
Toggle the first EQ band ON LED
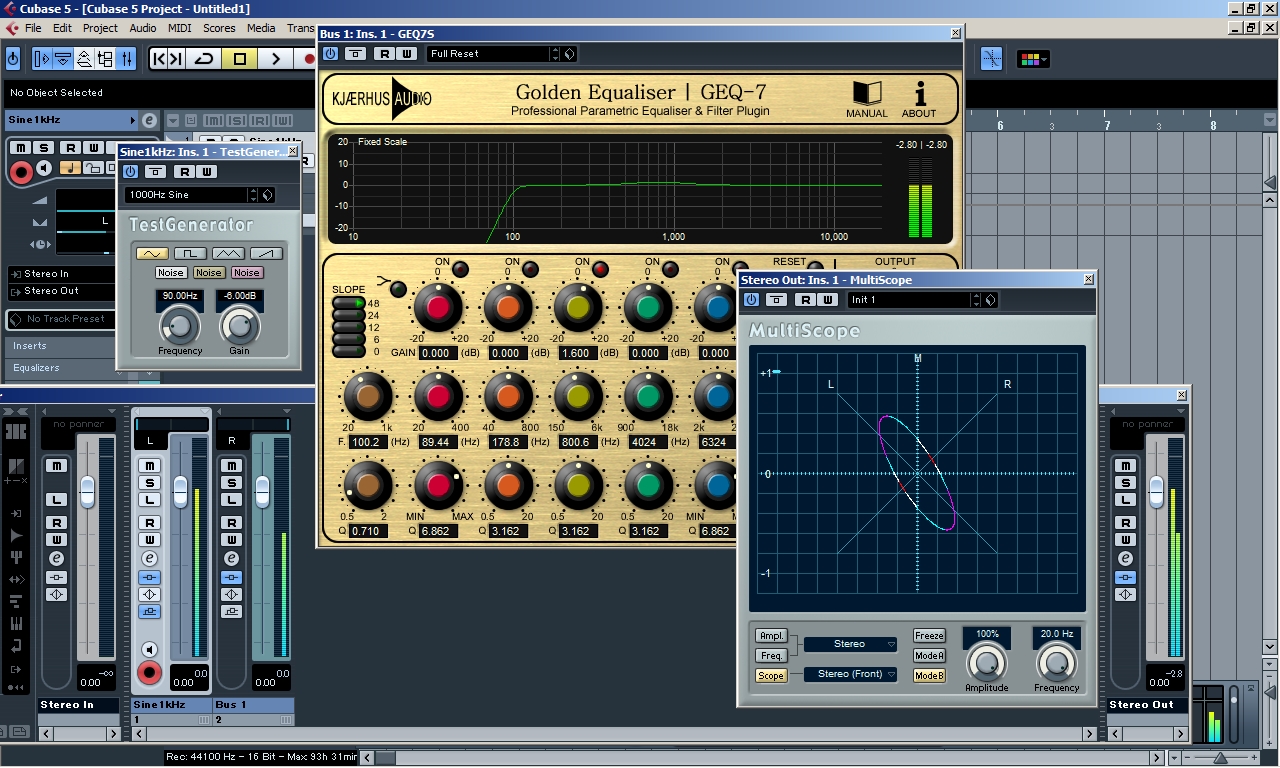[x=460, y=269]
